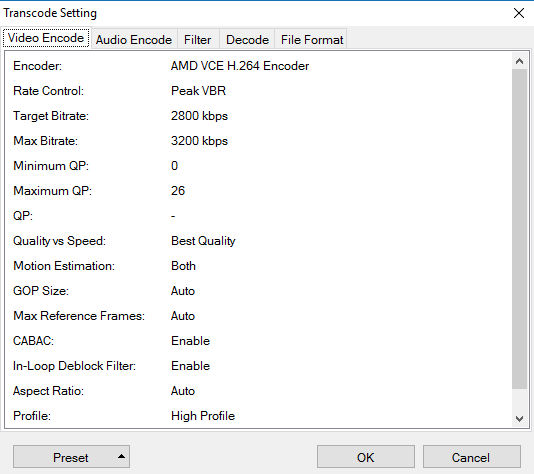Confirm settings with the OK button
534x474 pixels.
pos(366,457)
